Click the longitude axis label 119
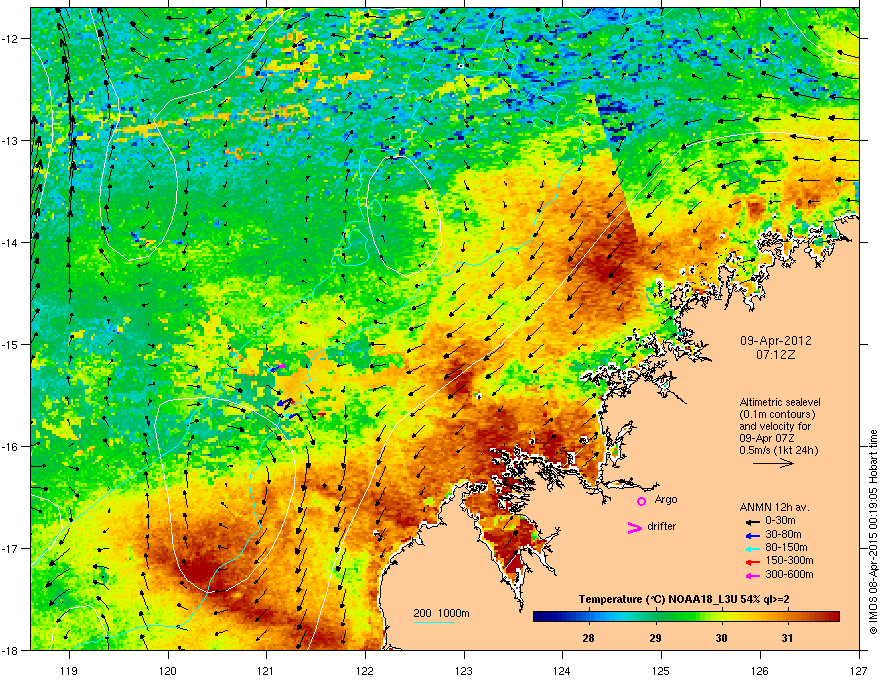 point(69,670)
